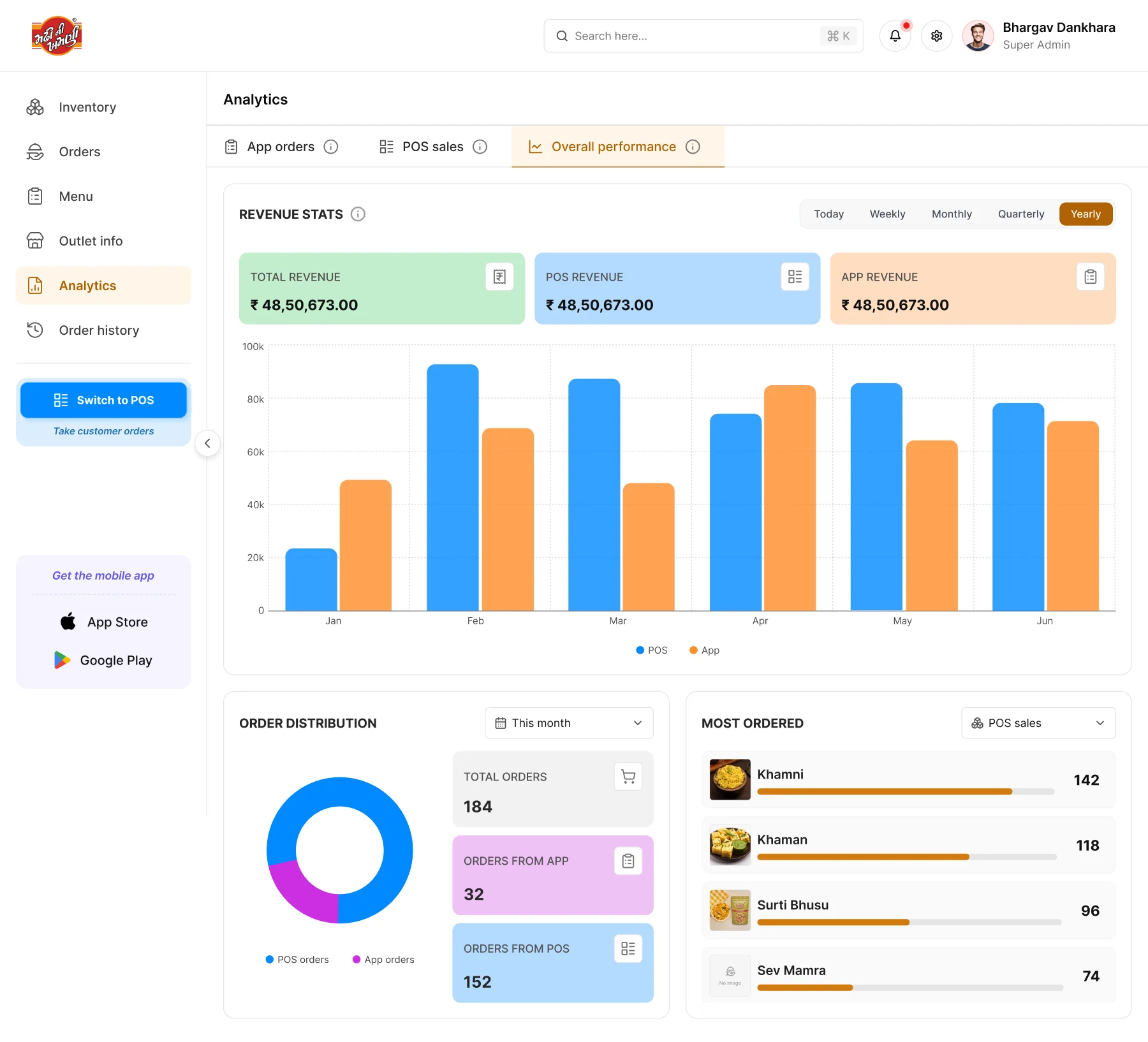The image size is (1148, 1042).
Task: Click the receipt icon on Total Revenue card
Action: (499, 277)
